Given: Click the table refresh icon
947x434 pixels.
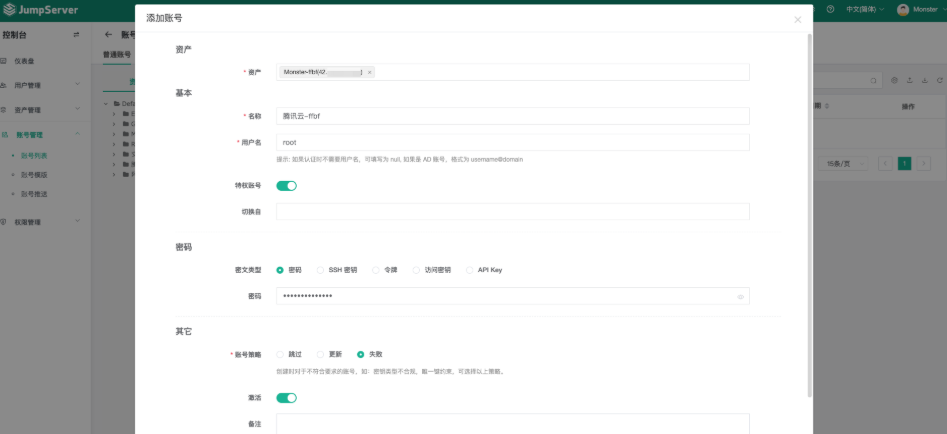Looking at the screenshot, I should coord(940,80).
